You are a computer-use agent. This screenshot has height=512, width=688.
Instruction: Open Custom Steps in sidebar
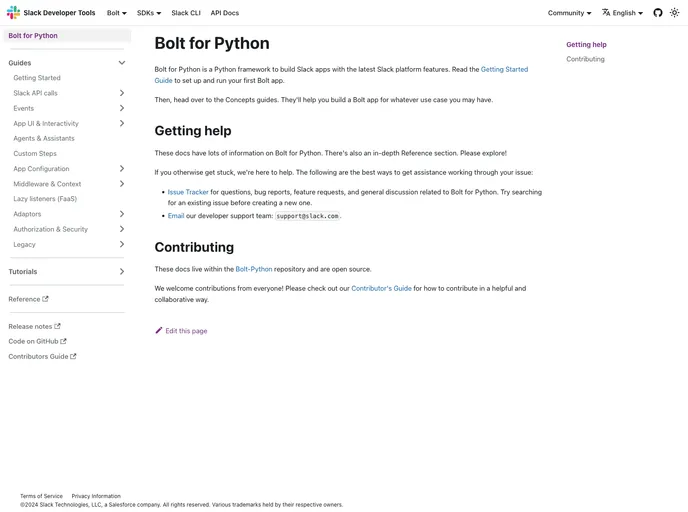[x=35, y=154]
